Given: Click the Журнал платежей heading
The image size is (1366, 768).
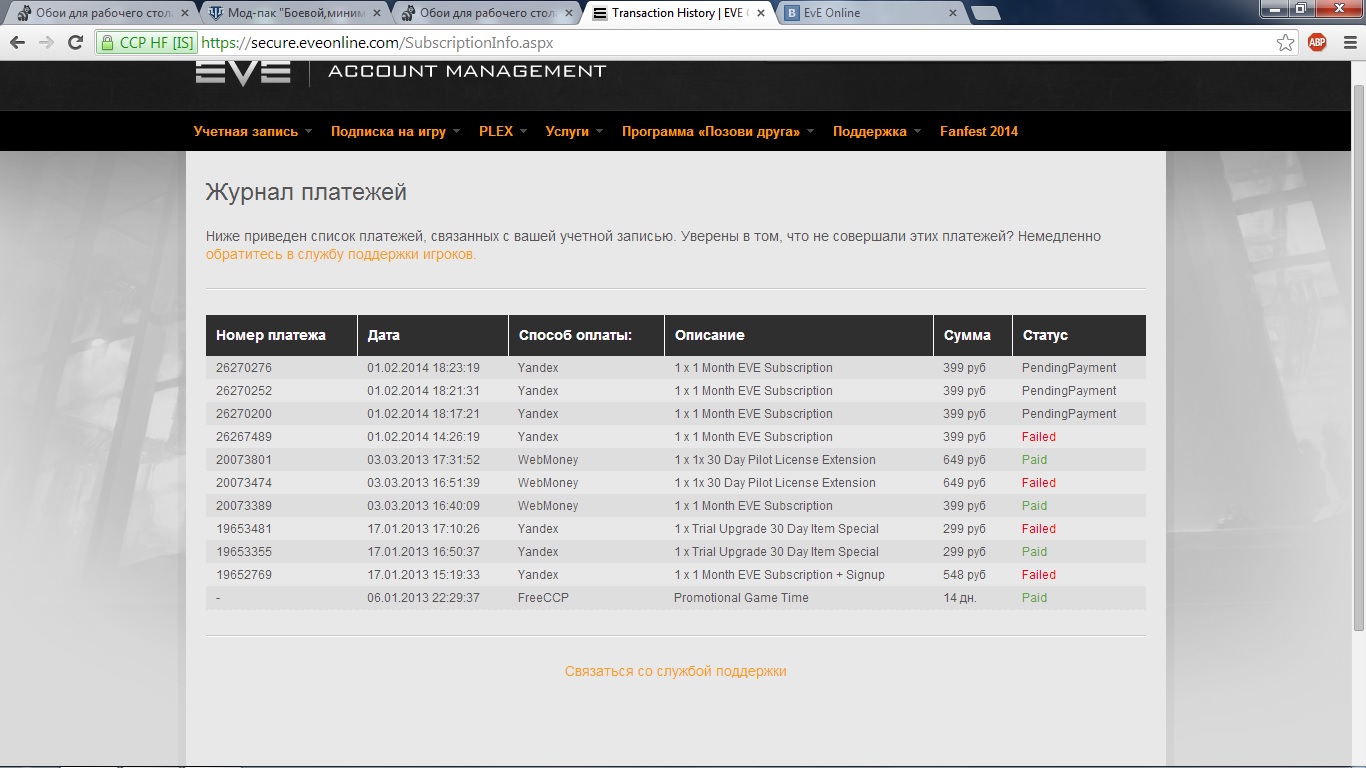Looking at the screenshot, I should (306, 192).
